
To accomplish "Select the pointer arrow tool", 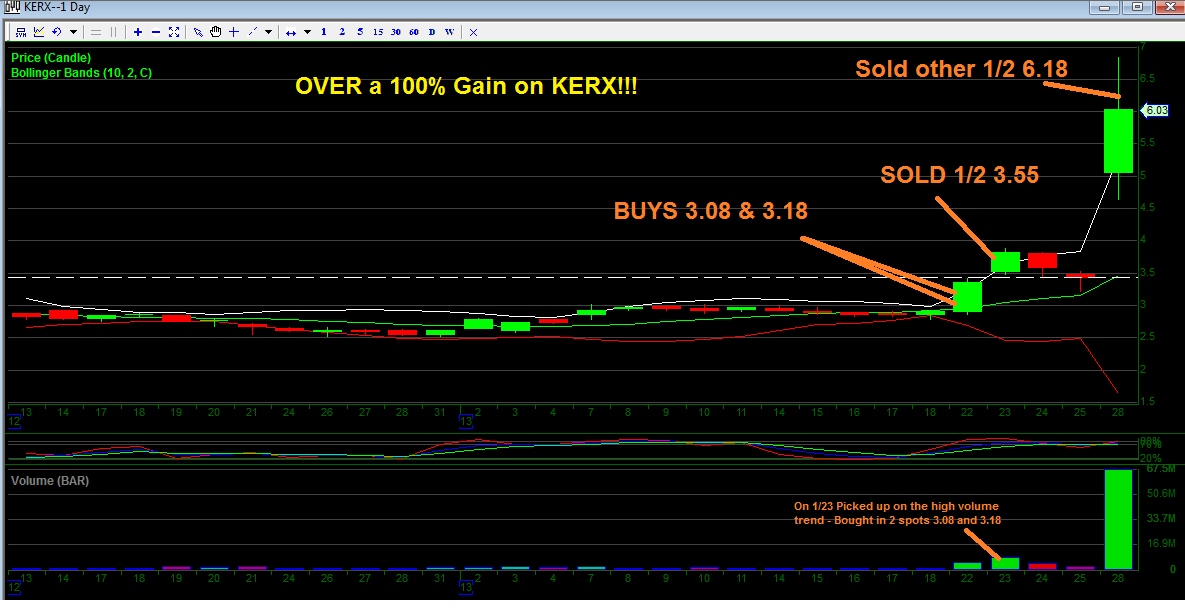I will (198, 32).
